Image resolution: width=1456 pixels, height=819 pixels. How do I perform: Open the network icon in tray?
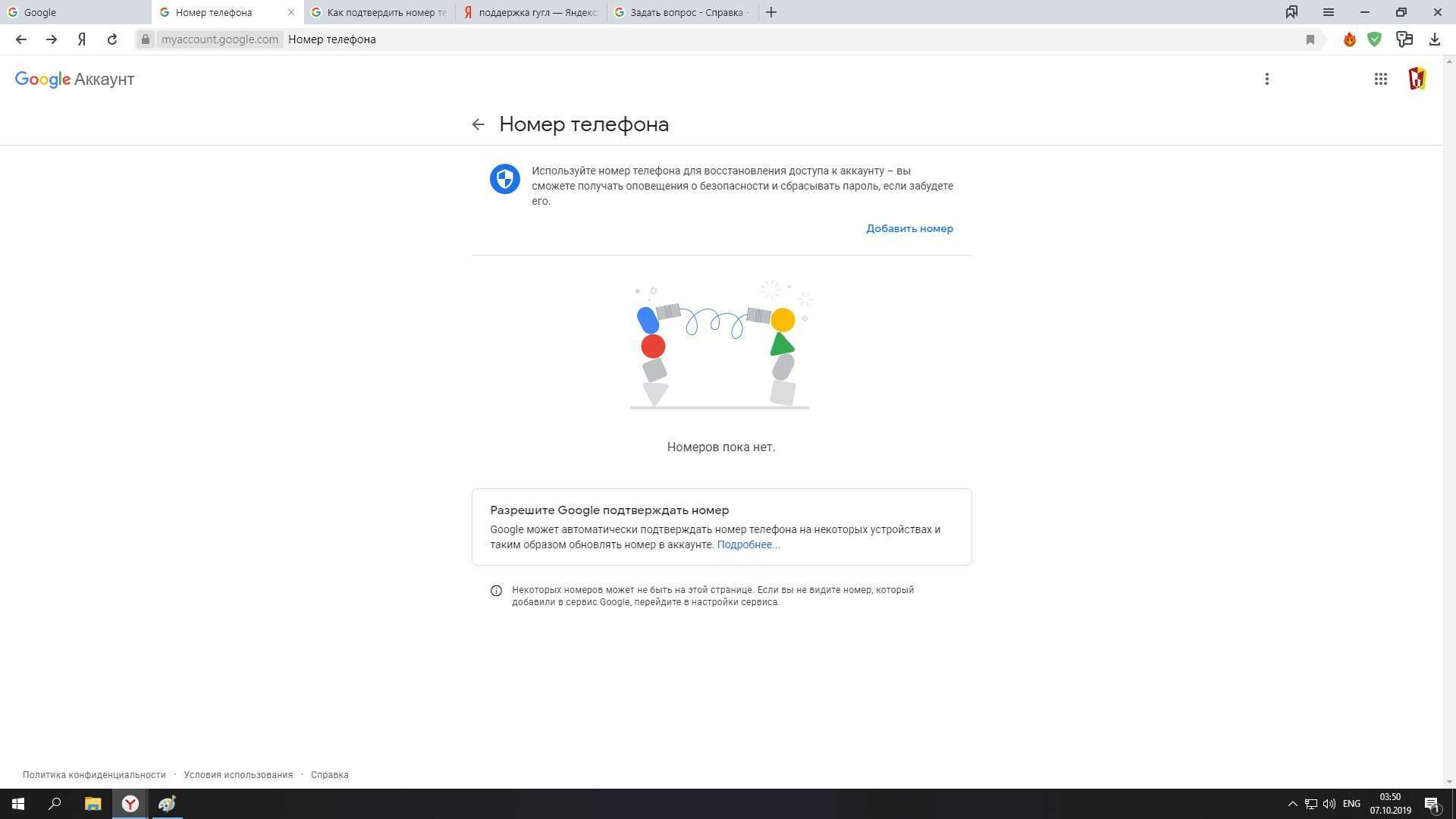(x=1310, y=804)
